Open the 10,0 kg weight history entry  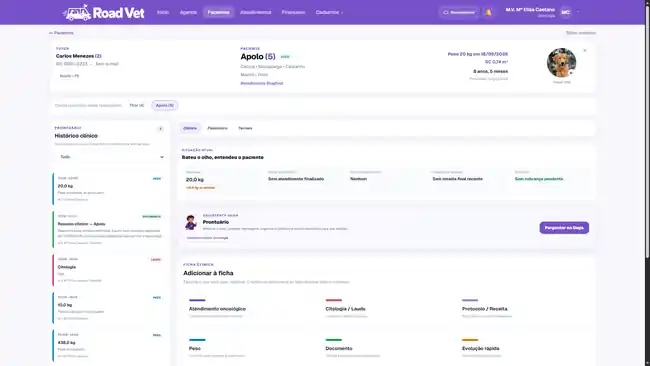110,308
